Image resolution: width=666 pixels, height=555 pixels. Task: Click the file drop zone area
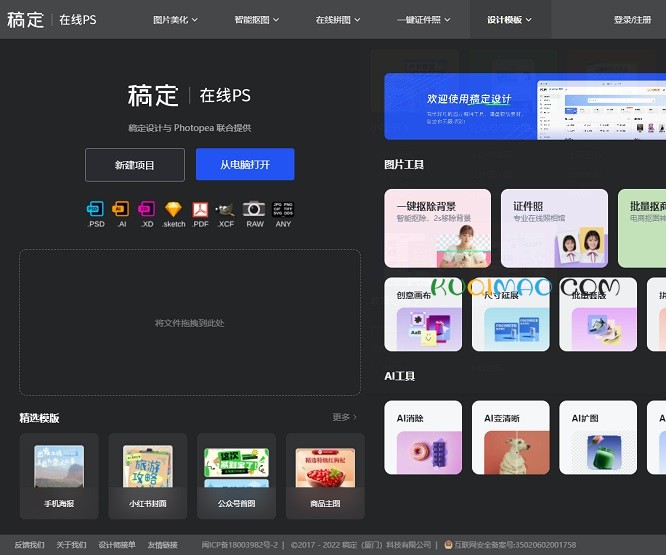[190, 323]
